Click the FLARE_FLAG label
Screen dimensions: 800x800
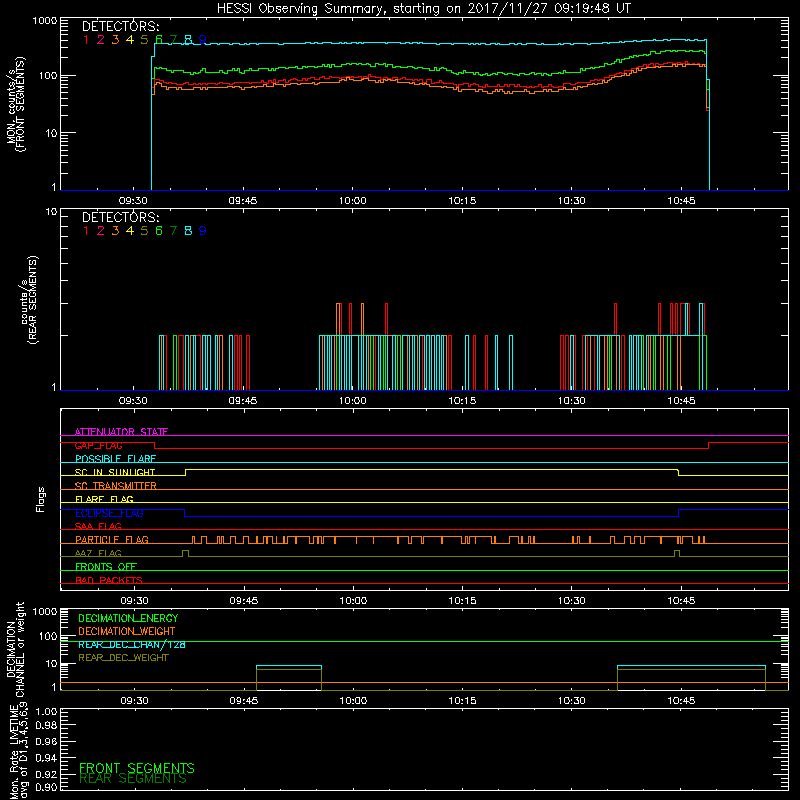[104, 499]
